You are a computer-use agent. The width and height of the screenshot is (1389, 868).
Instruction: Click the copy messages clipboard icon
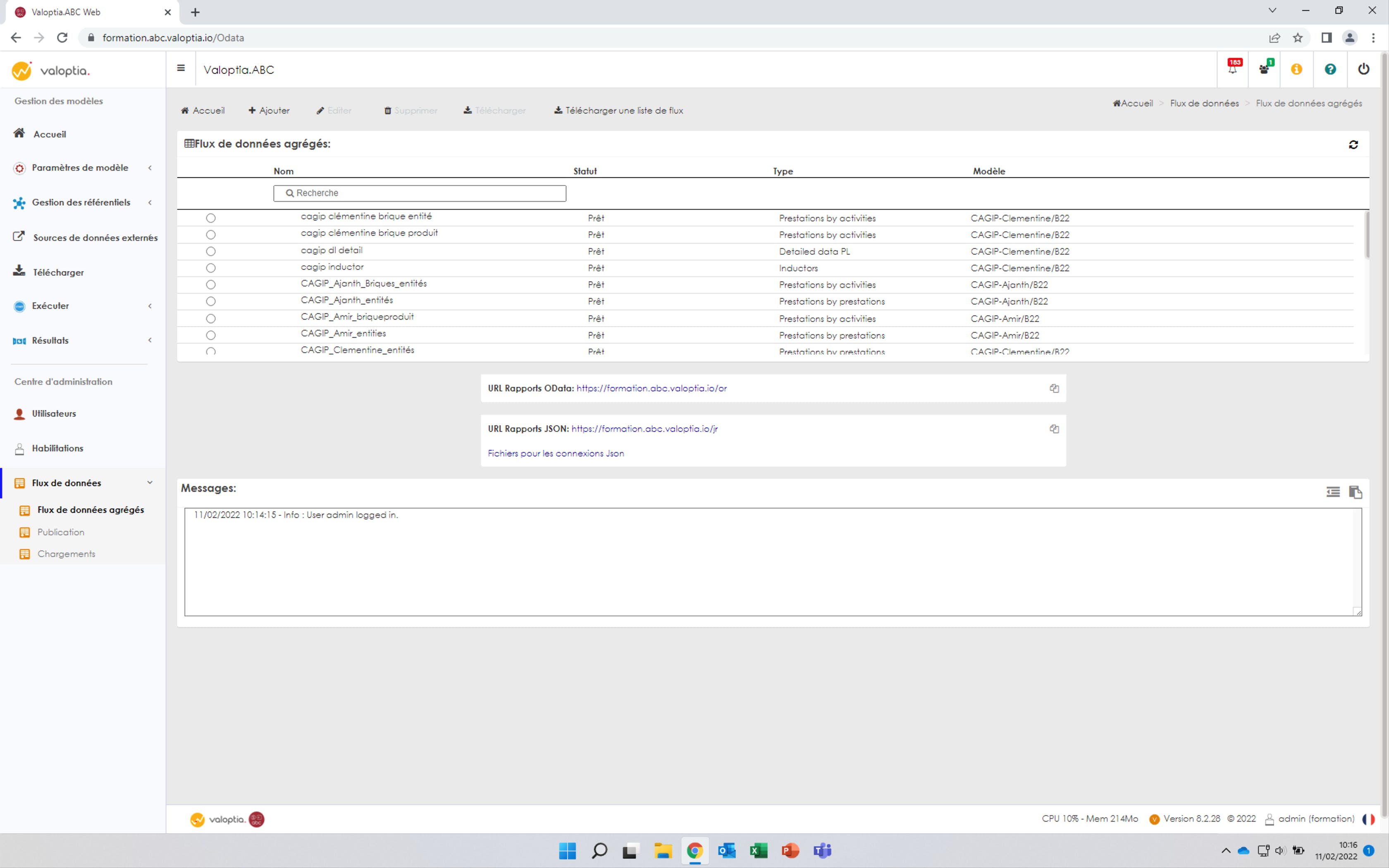[x=1355, y=492]
